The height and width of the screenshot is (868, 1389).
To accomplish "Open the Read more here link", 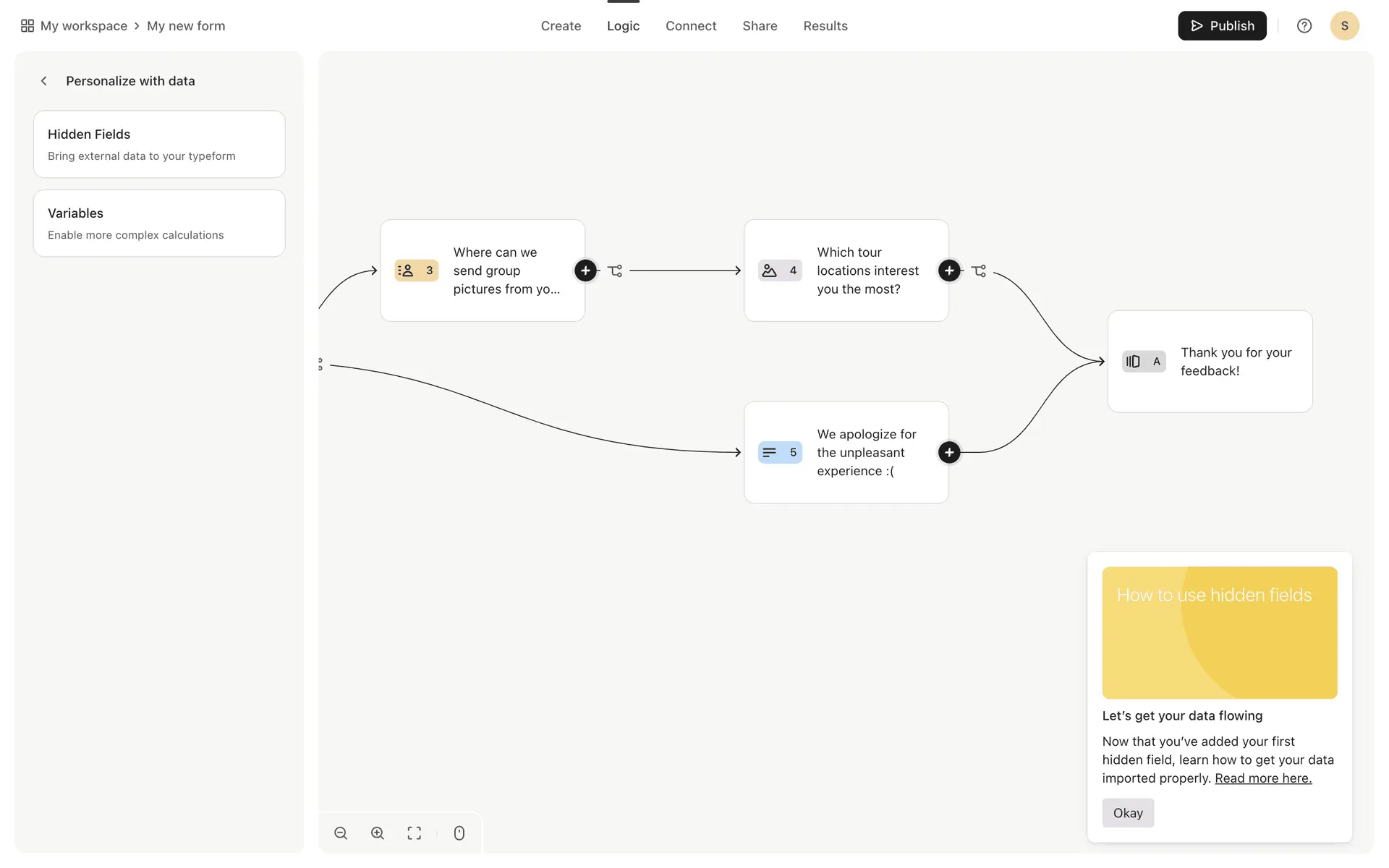I will point(1263,778).
